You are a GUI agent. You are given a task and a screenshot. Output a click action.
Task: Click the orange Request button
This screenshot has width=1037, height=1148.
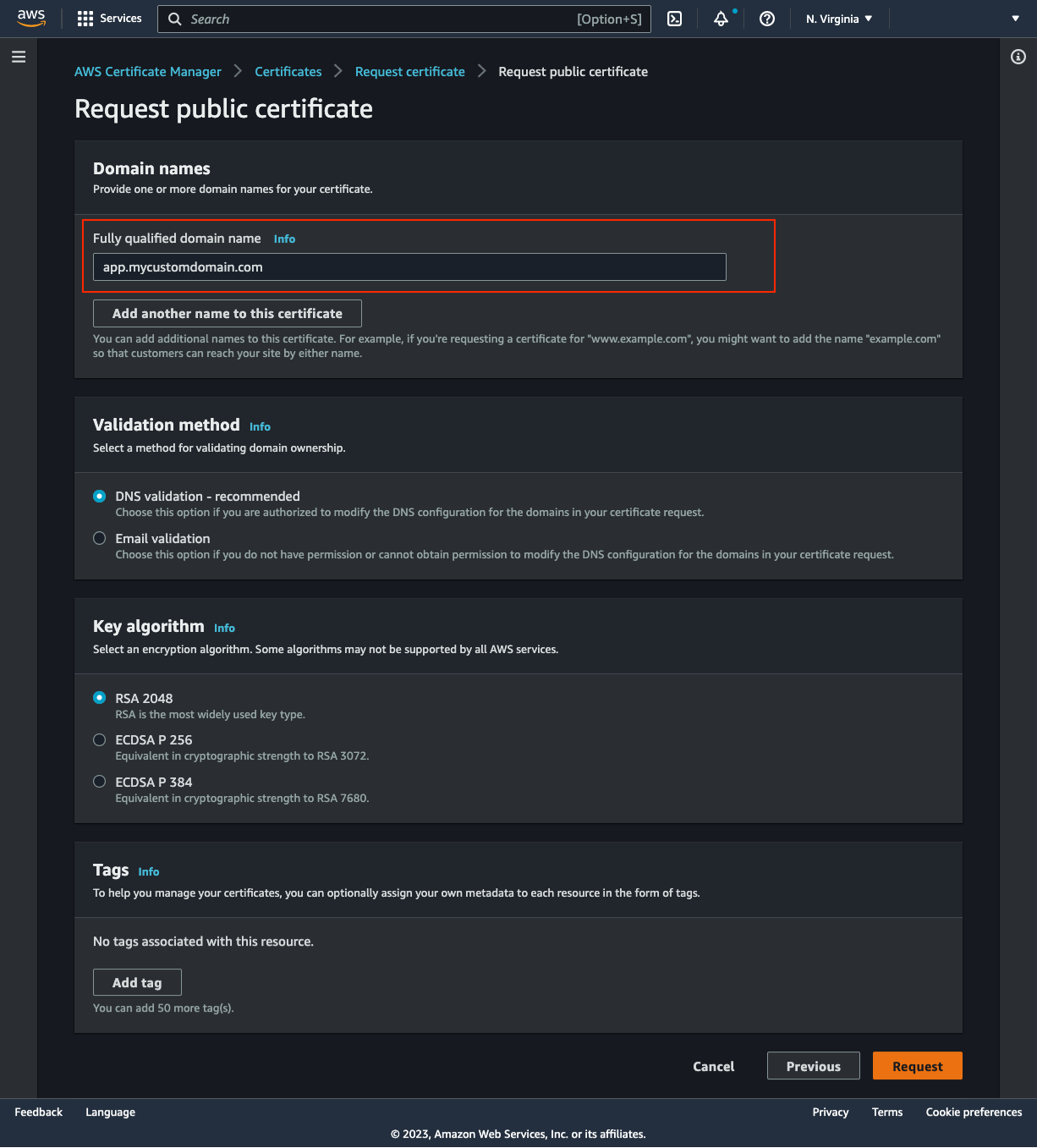pos(917,1066)
